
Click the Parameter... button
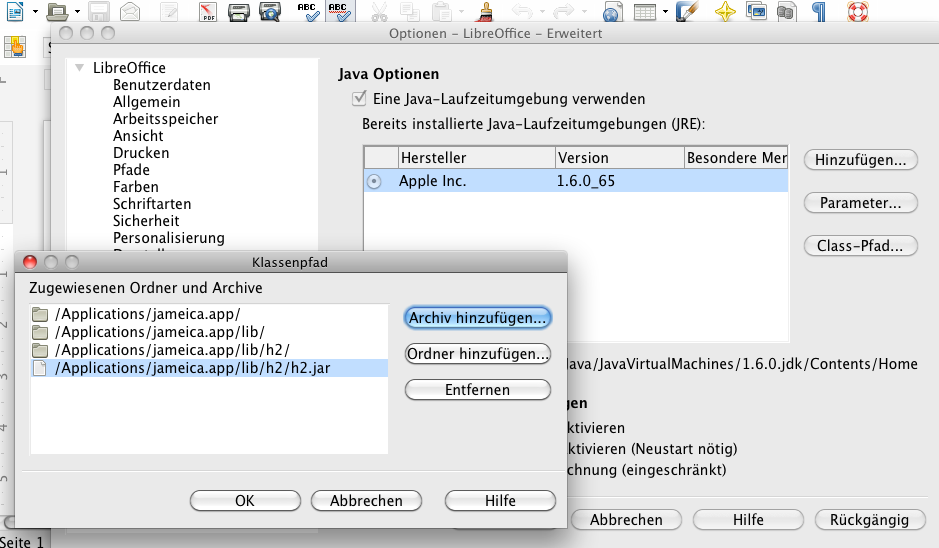tap(861, 203)
